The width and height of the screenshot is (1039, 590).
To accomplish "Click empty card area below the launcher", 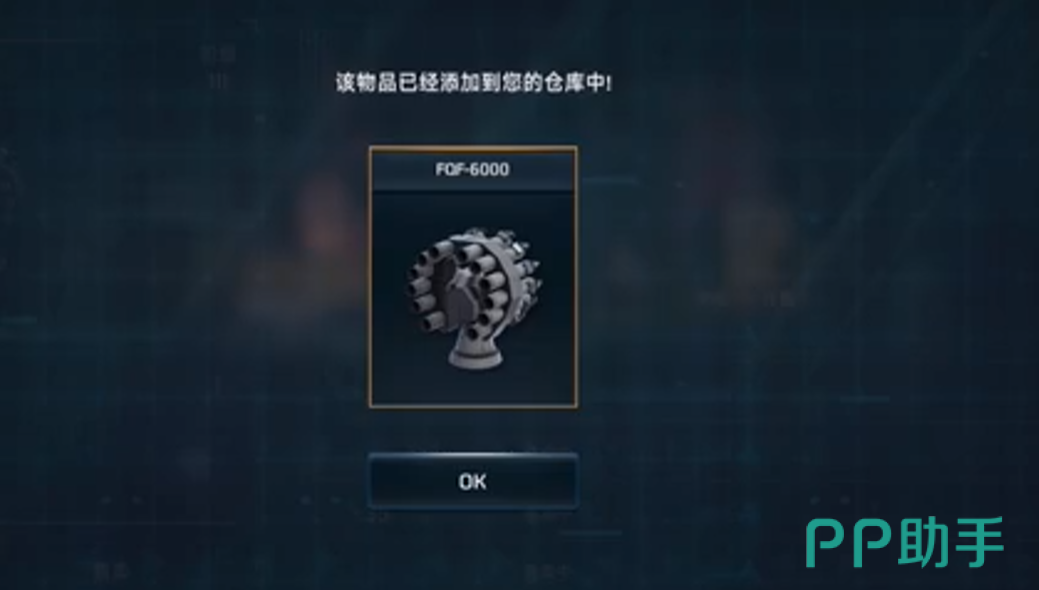I will point(473,388).
